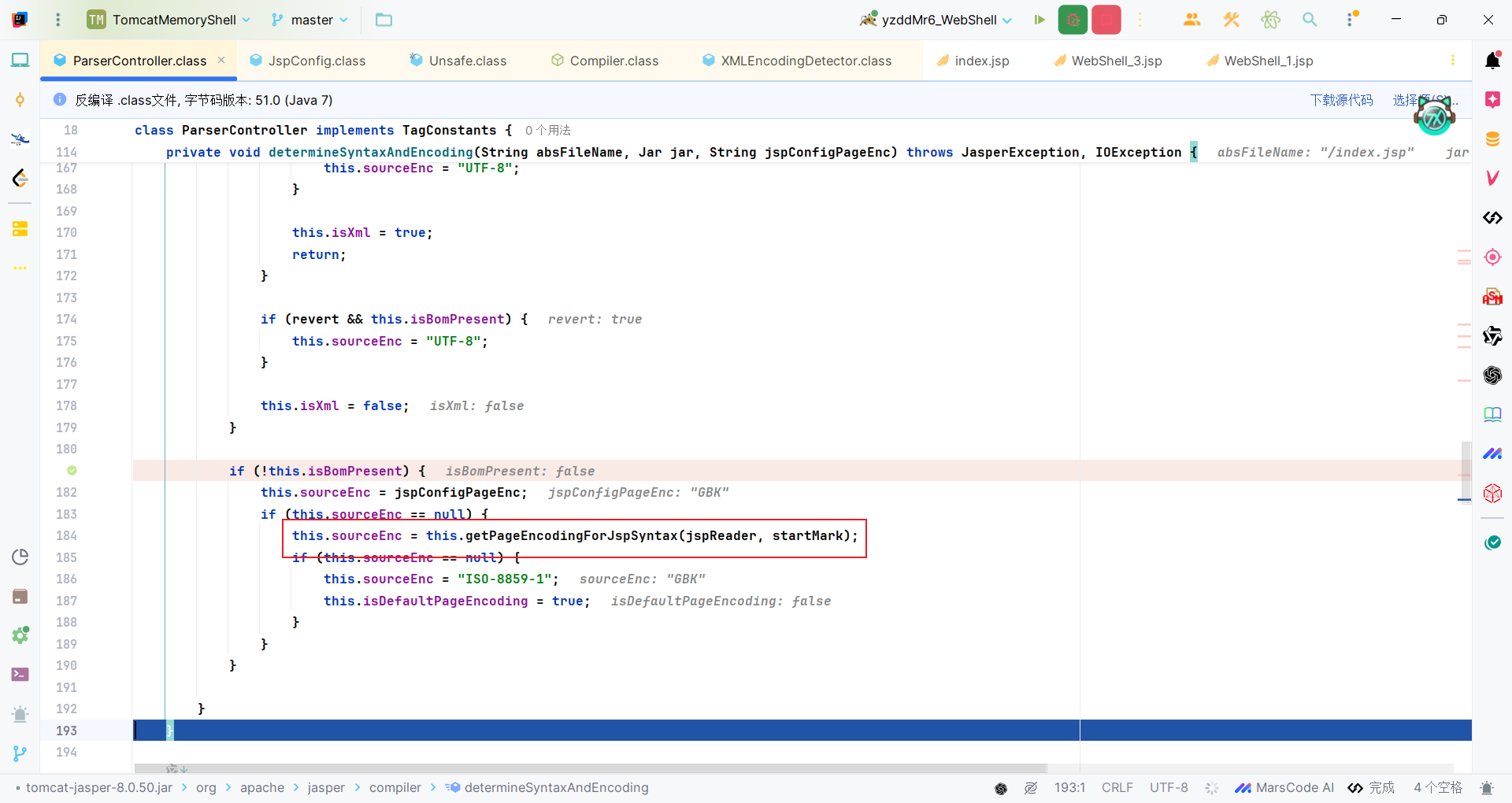This screenshot has height=803, width=1512.
Task: Open the red target-shaped tool icon
Action: coord(1492,257)
